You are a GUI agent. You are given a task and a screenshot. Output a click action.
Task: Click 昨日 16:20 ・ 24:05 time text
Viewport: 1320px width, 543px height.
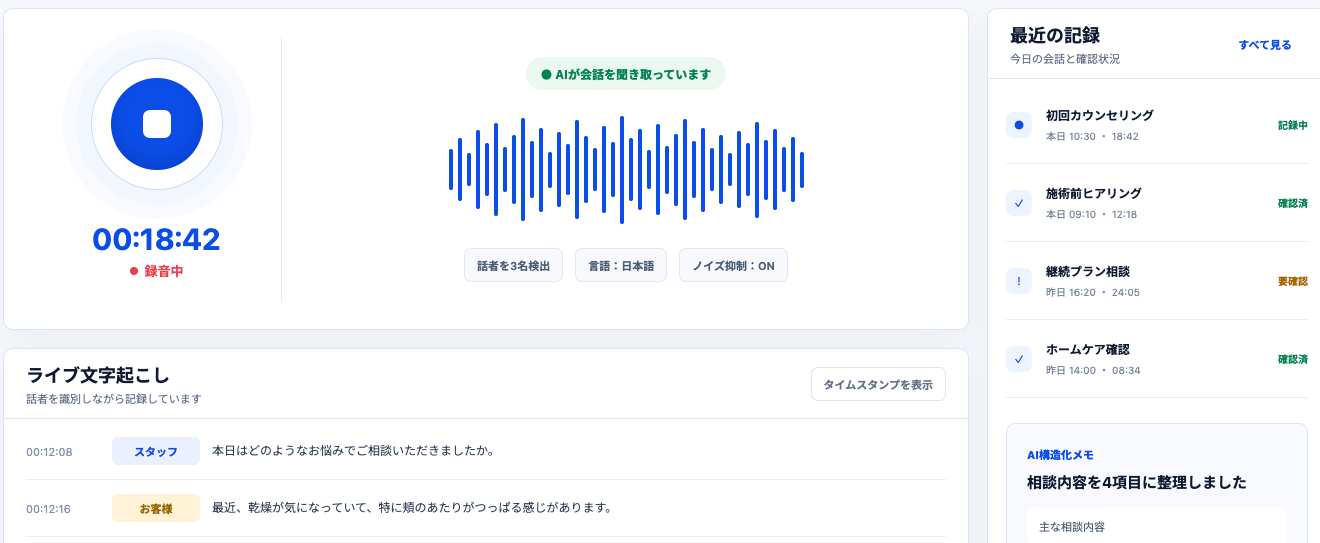[x=1093, y=292]
